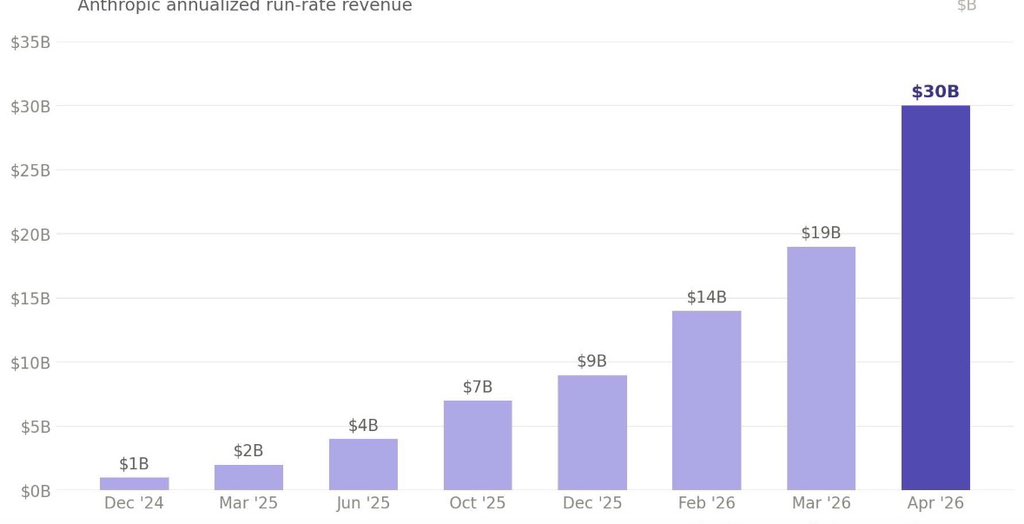This screenshot has width=1024, height=524.
Task: Click the Mar '26 x-axis label
Action: (821, 503)
